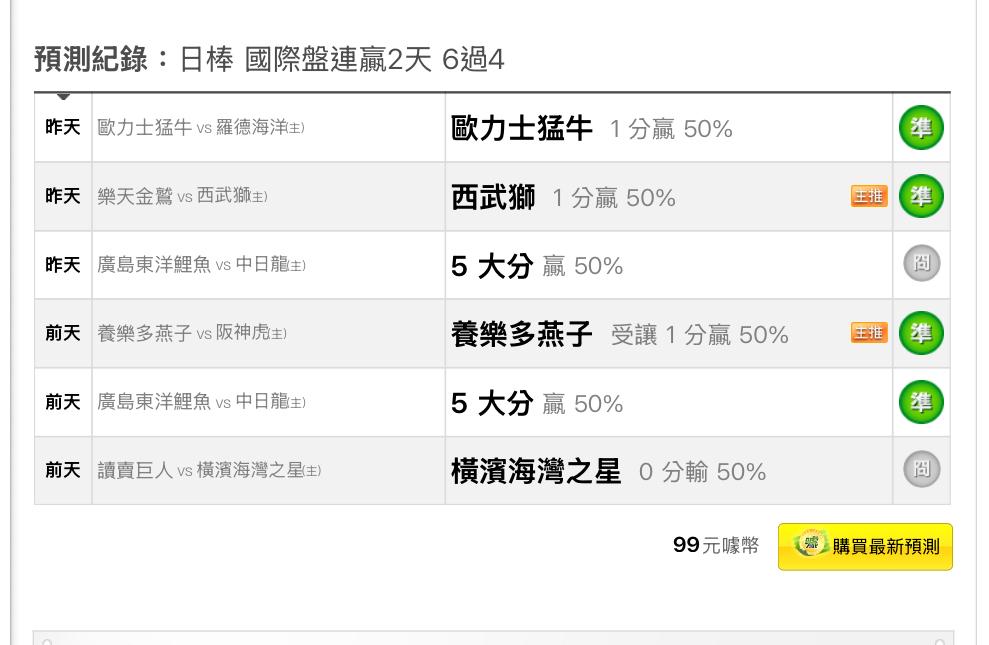Click gray icon for 昨天 5 大分 prediction
This screenshot has height=645, width=989.
click(922, 263)
